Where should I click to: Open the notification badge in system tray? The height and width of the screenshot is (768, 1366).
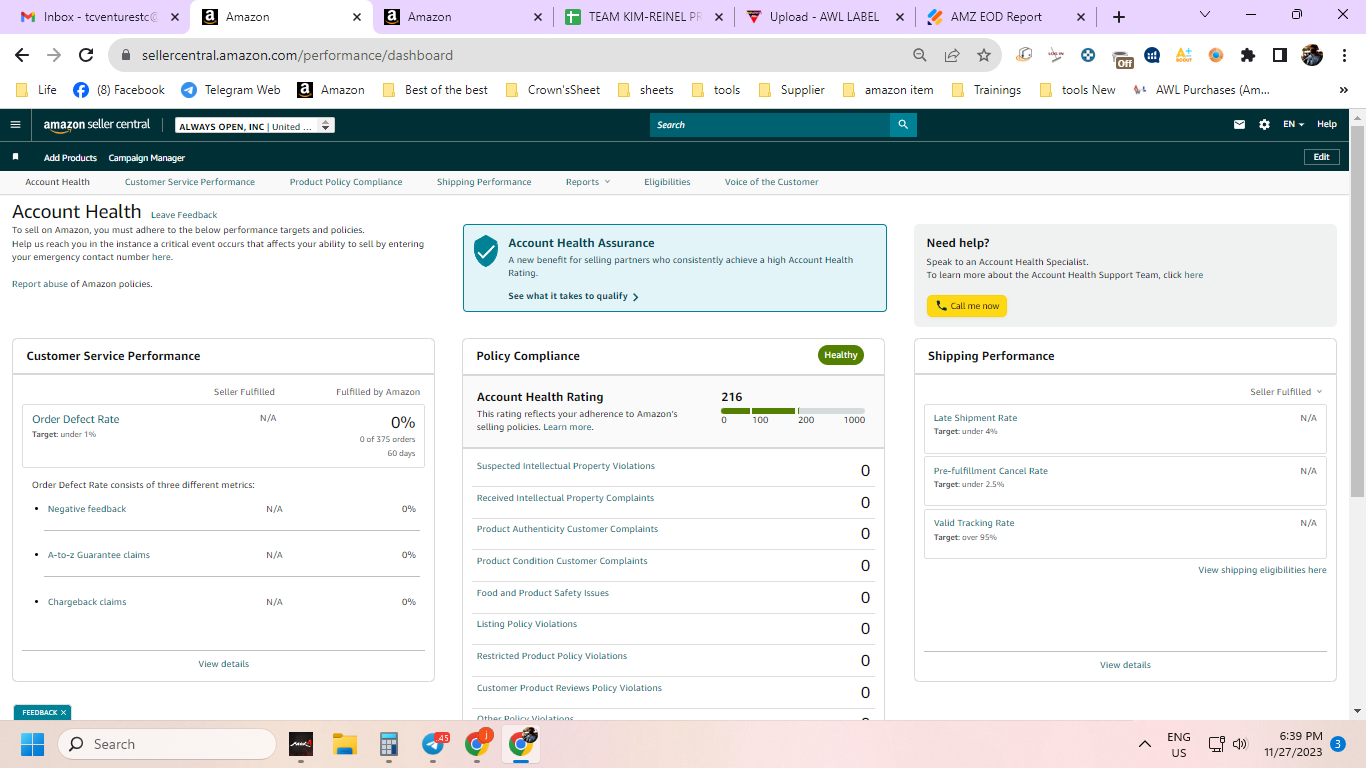point(1338,744)
